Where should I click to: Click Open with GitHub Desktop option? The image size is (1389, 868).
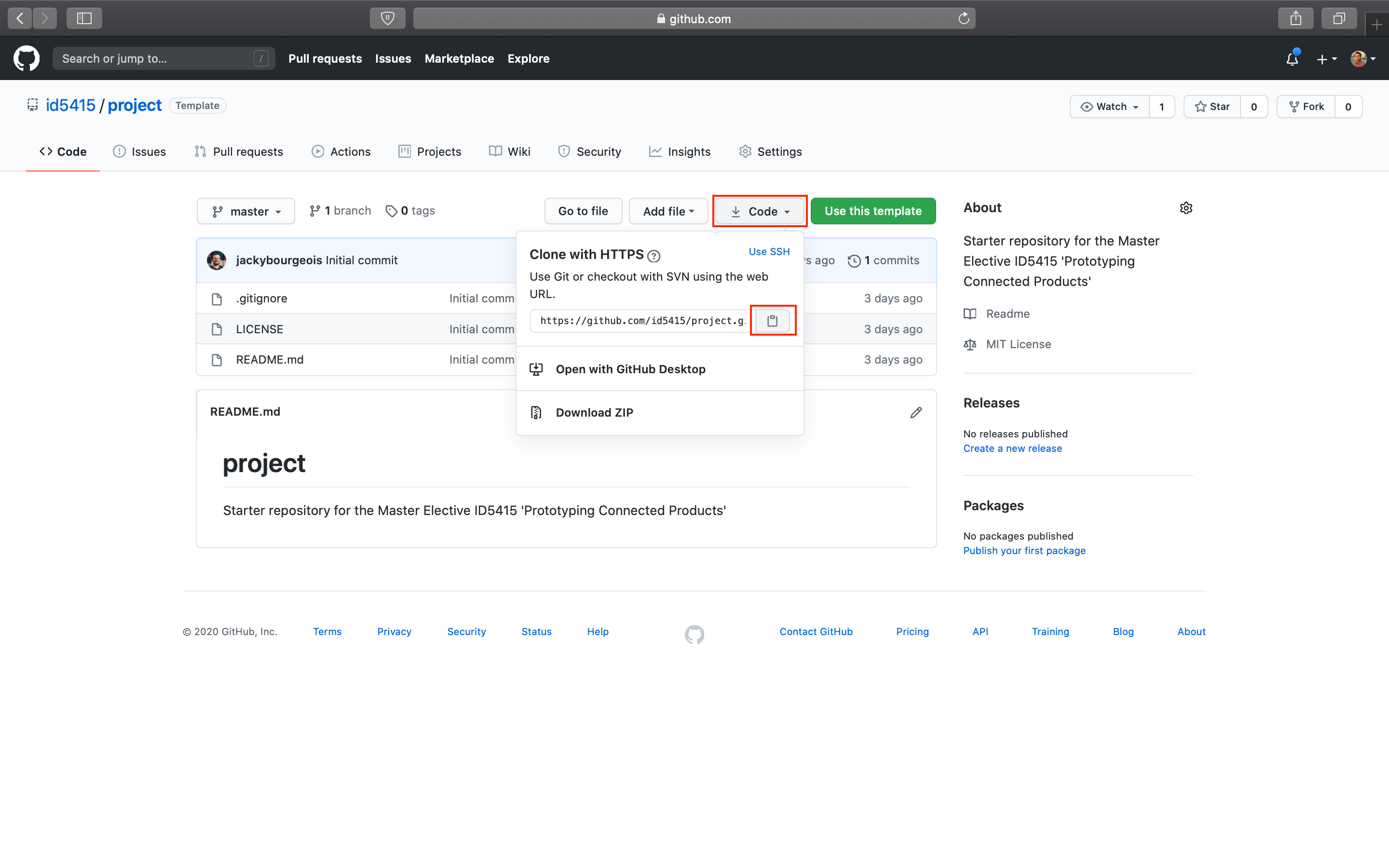click(630, 368)
